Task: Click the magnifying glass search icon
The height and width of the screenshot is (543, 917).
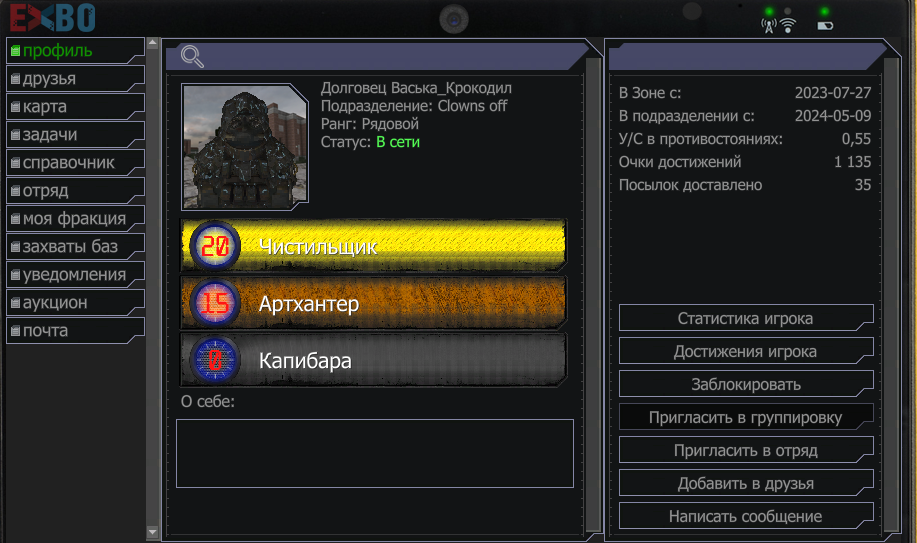Action: click(x=192, y=56)
